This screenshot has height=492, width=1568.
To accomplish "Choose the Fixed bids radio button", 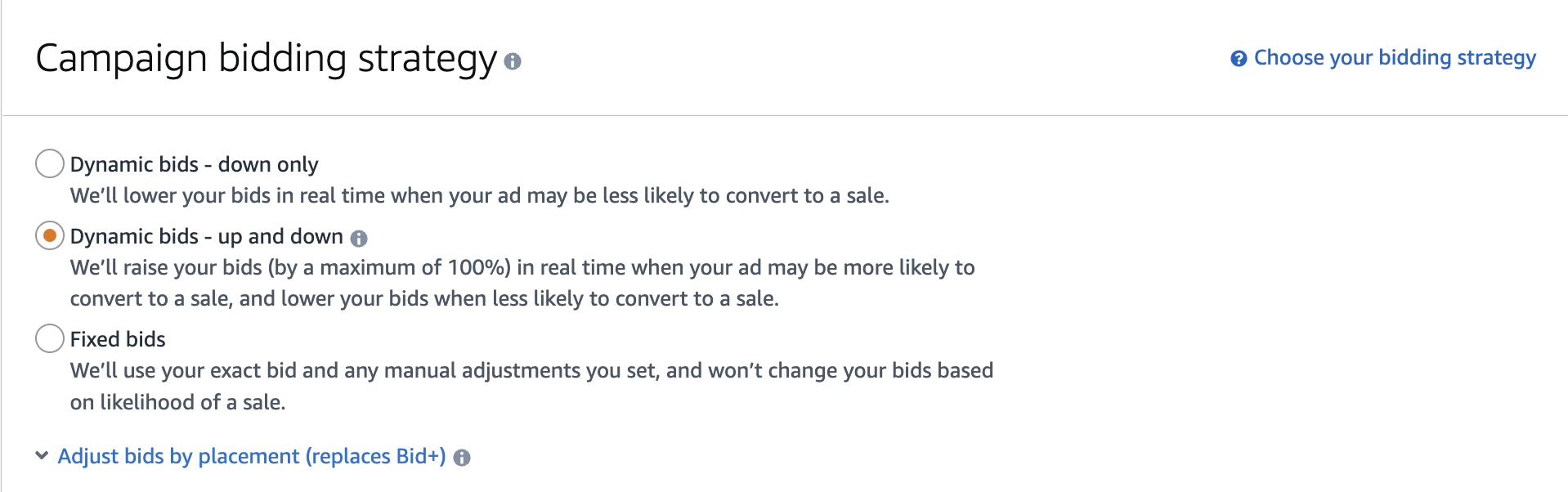I will (x=50, y=338).
